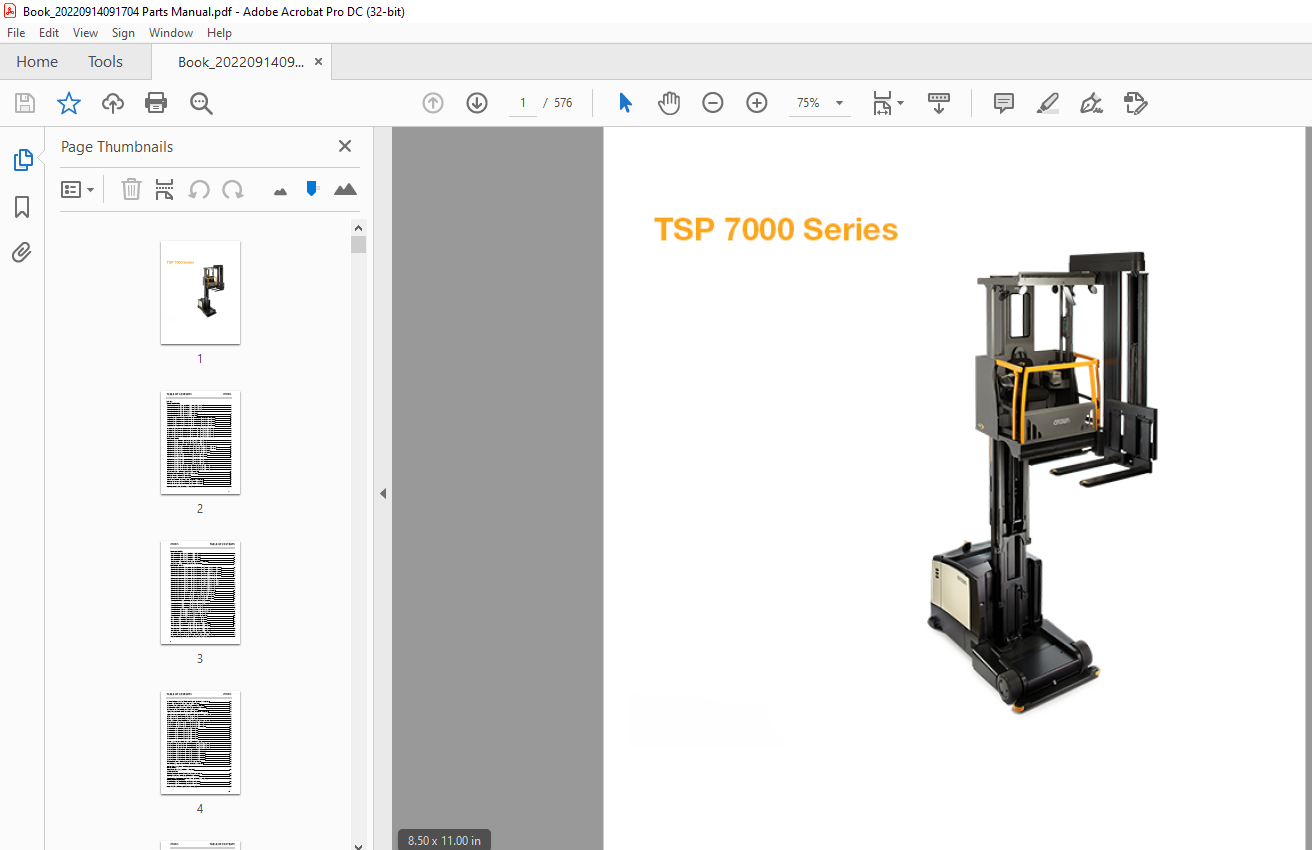Click the TSP 7000 Series heading
The image size is (1312, 850).
776,230
